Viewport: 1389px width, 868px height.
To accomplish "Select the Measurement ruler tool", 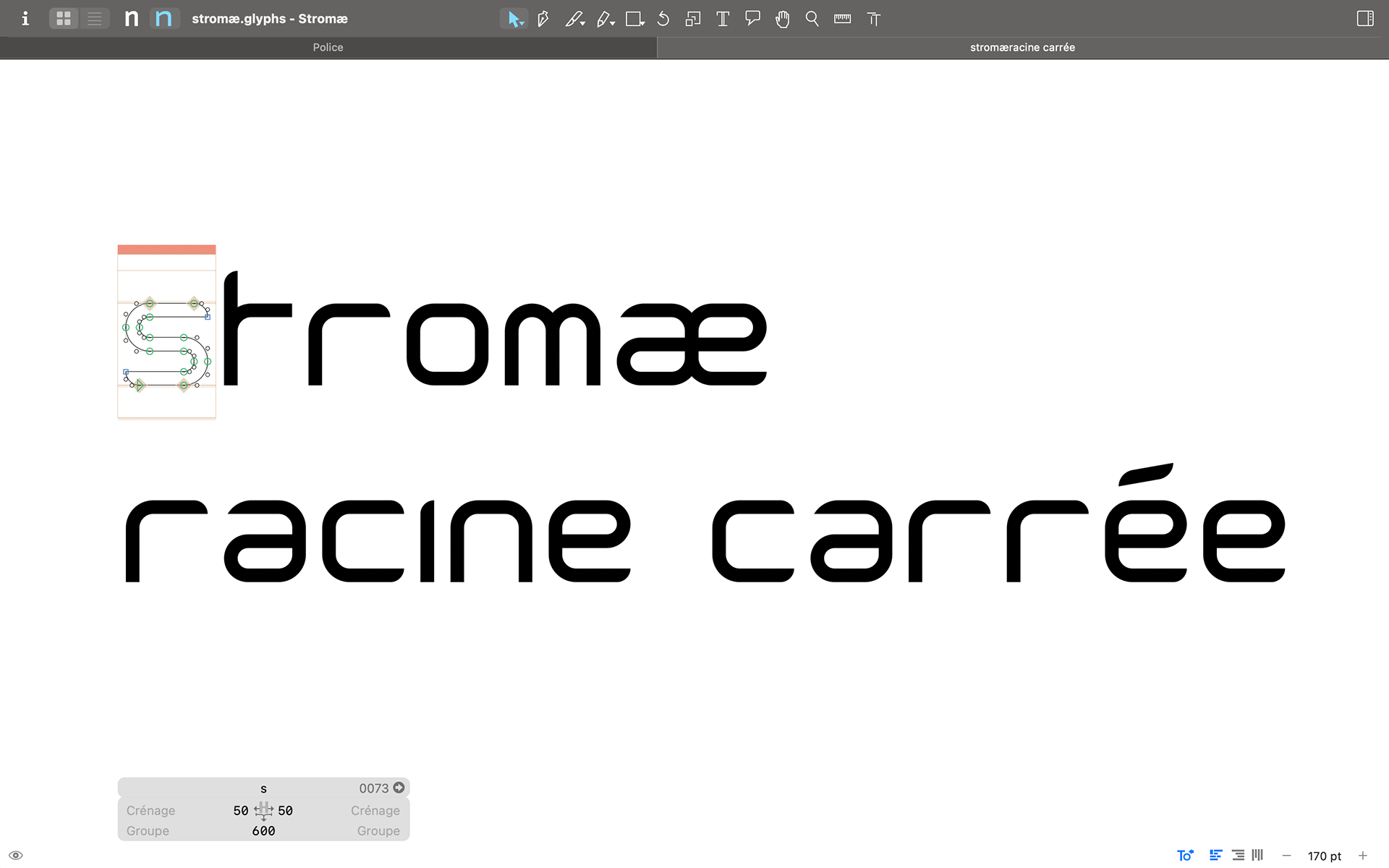I will tap(842, 19).
